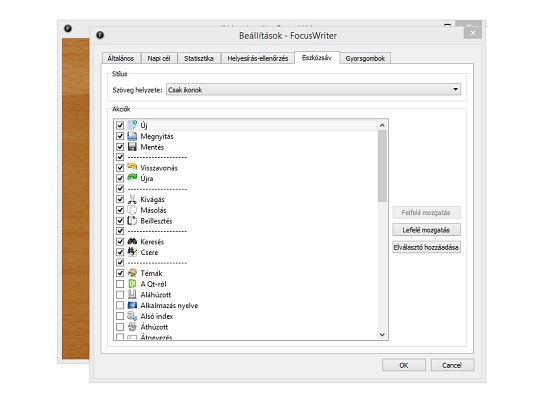Image resolution: width=550 pixels, height=401 pixels.
Task: Select the Csere row text
Action: [149, 252]
